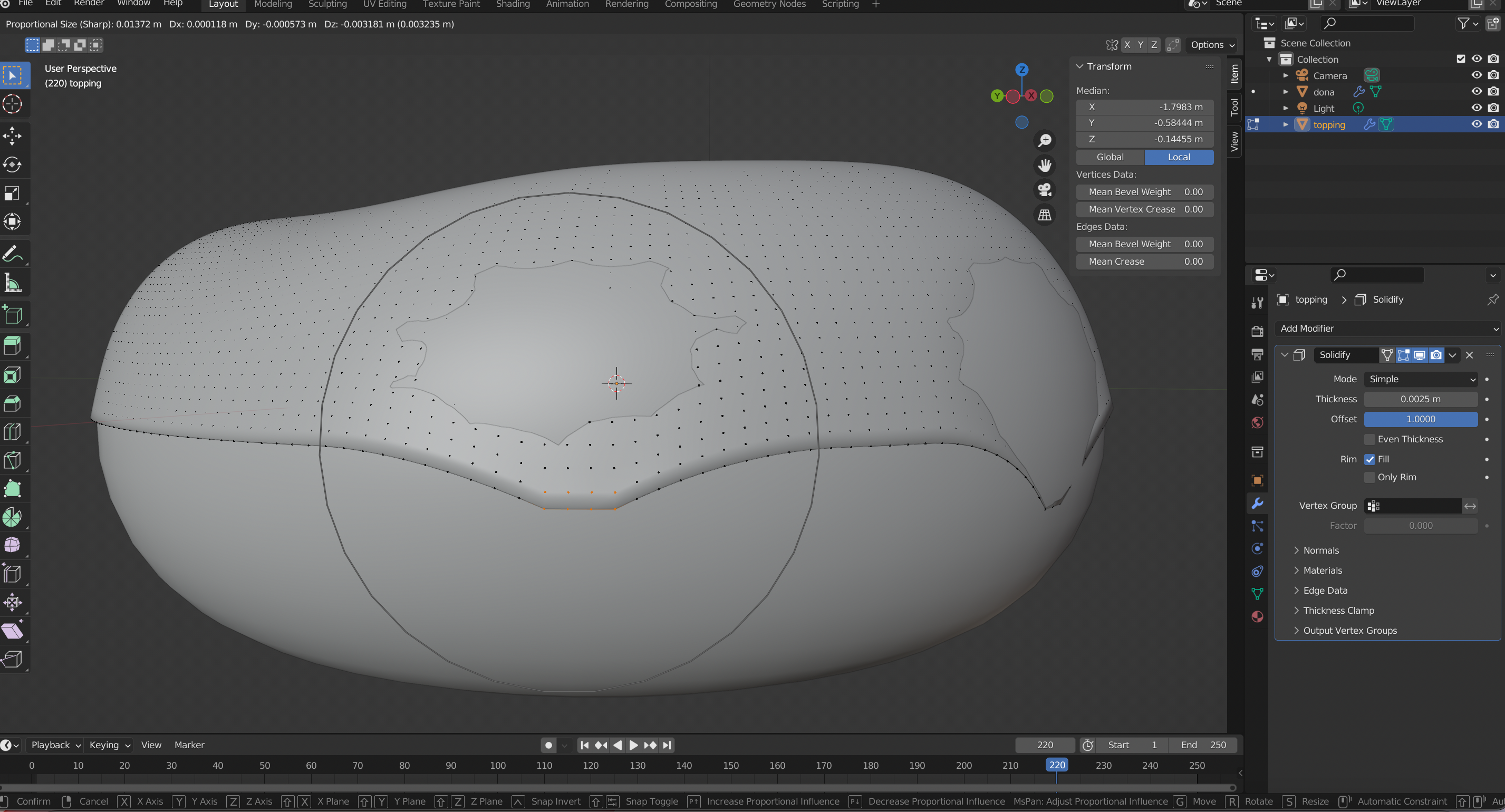Image resolution: width=1505 pixels, height=812 pixels.
Task: Hide the dona object in viewport
Action: 1477,92
